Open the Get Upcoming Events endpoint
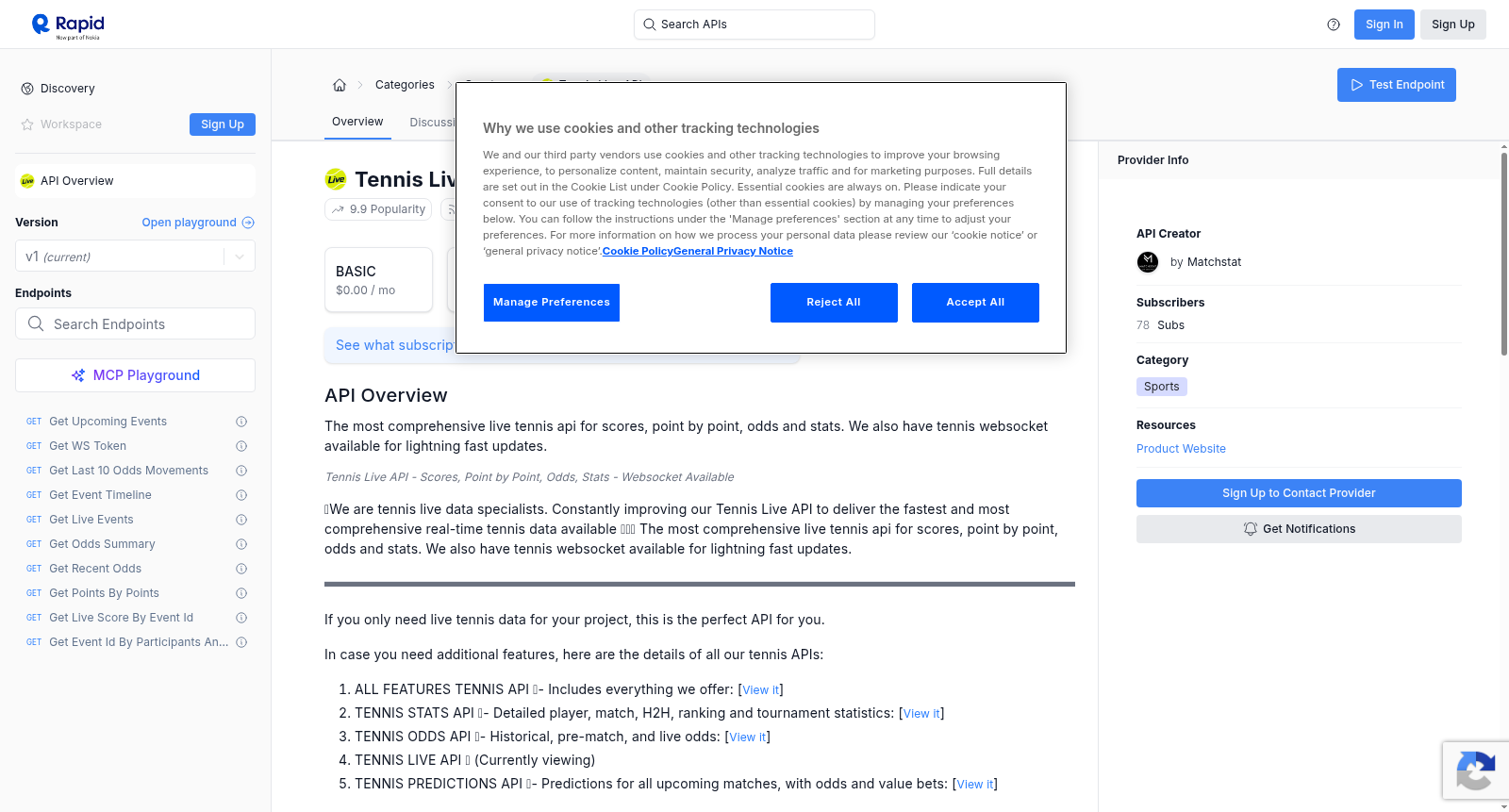 (x=108, y=422)
